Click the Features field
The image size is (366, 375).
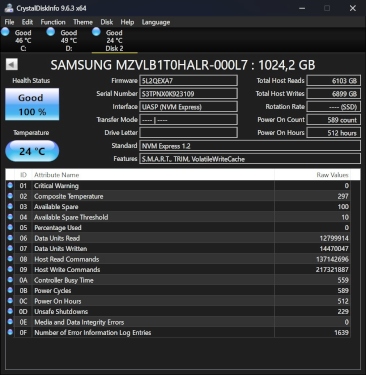point(250,159)
